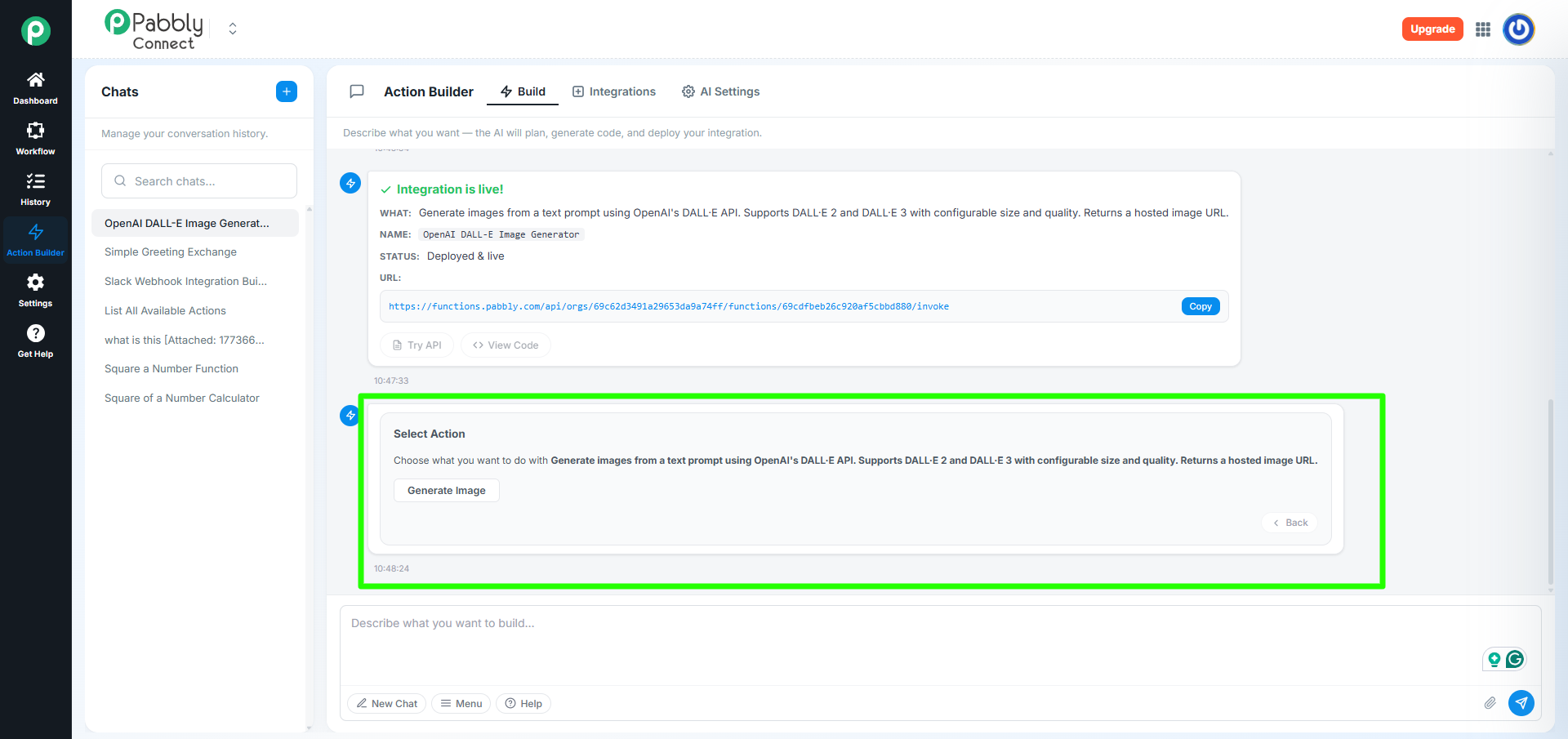Image resolution: width=1568 pixels, height=739 pixels.
Task: Click the Generate Image action button
Action: 446,491
